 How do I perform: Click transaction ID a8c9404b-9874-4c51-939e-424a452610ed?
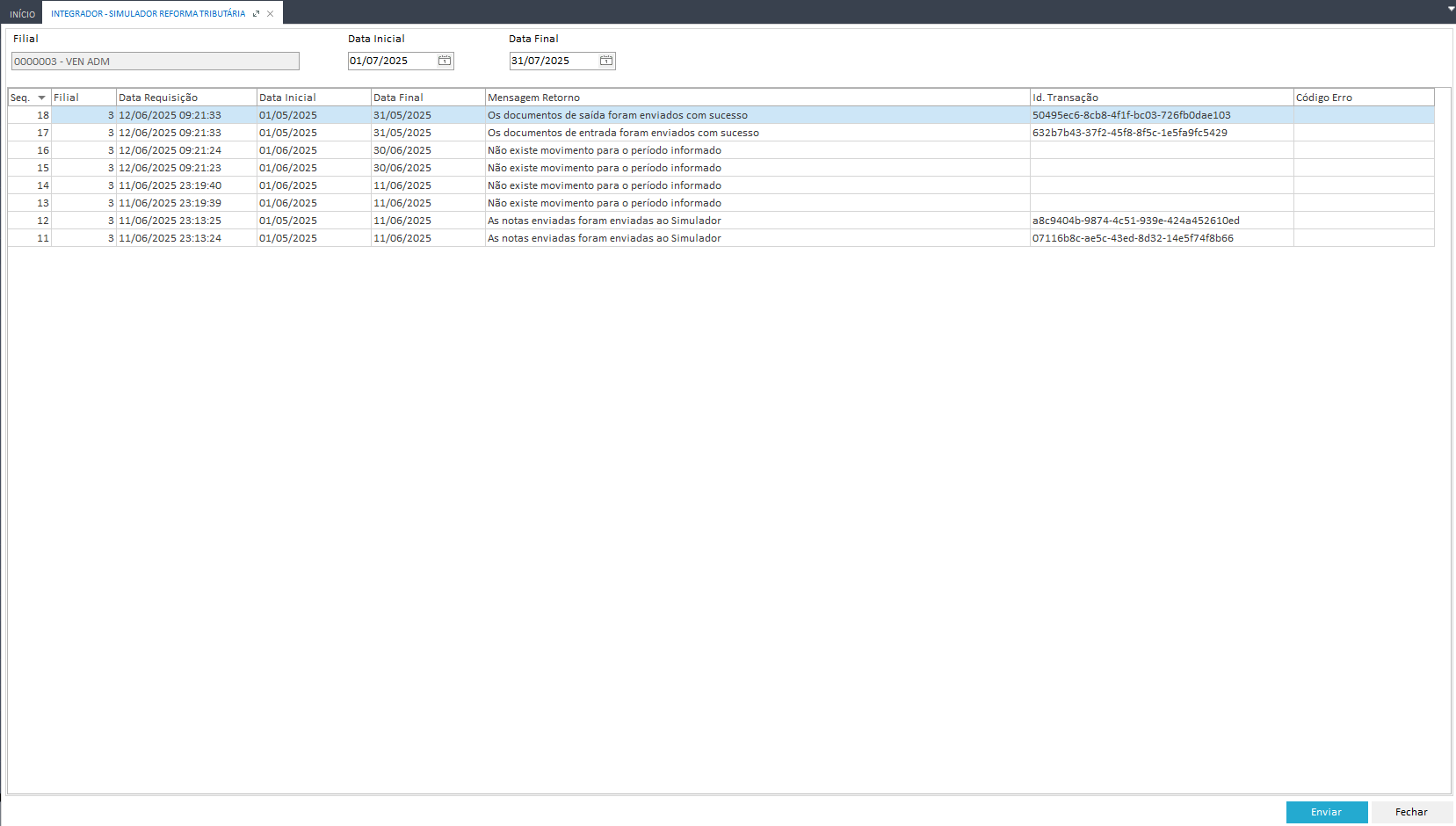click(x=1136, y=221)
